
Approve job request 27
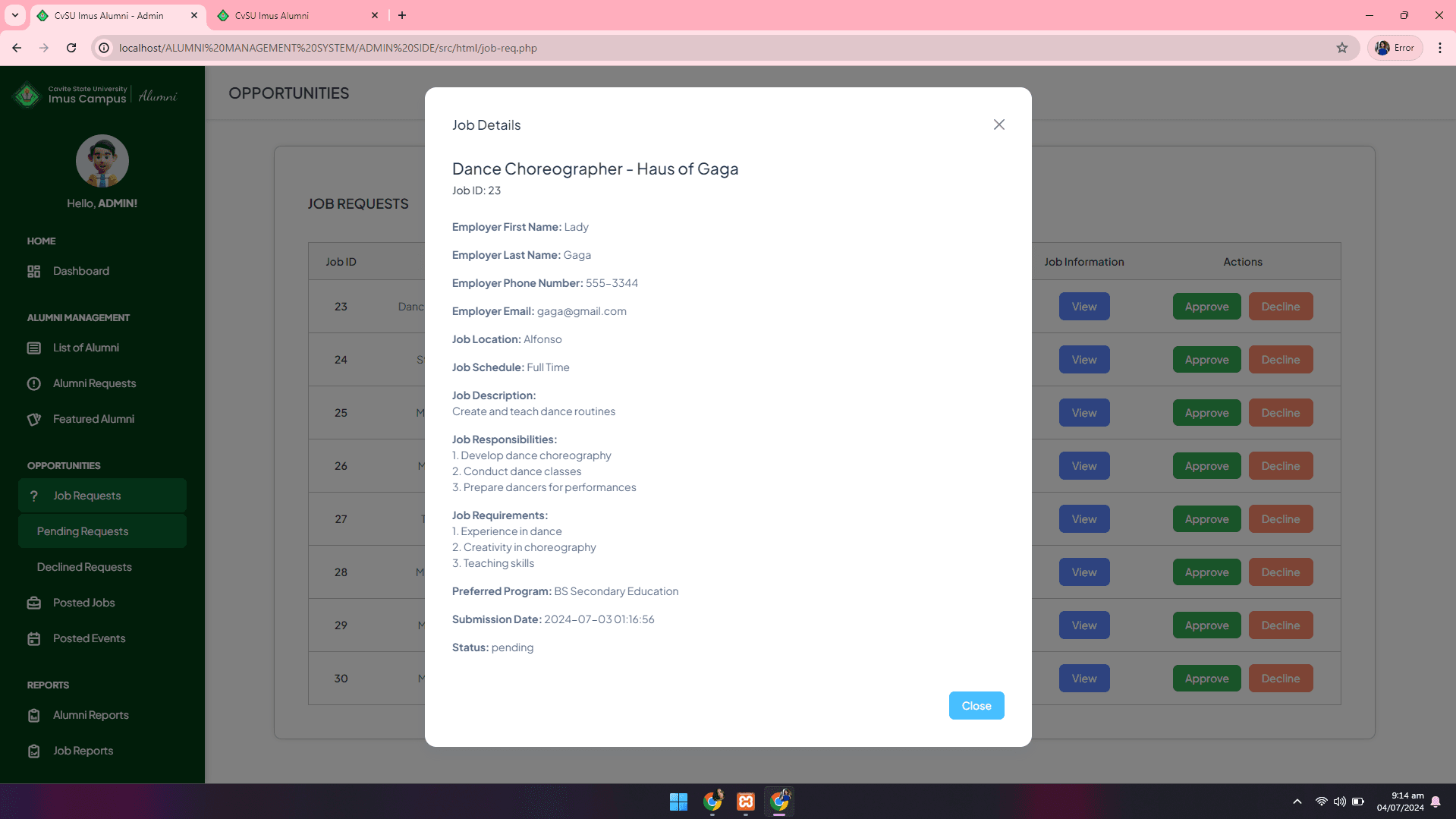click(1206, 519)
